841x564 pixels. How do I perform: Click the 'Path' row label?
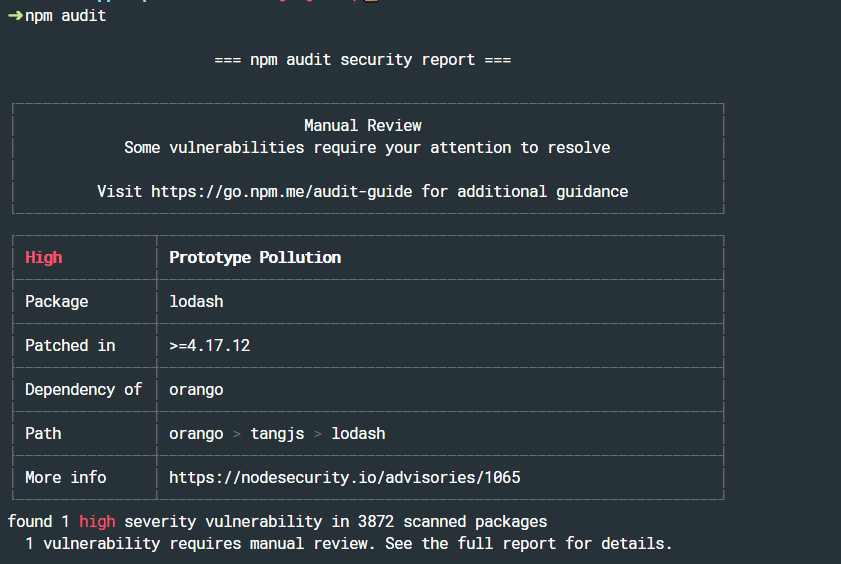[43, 433]
